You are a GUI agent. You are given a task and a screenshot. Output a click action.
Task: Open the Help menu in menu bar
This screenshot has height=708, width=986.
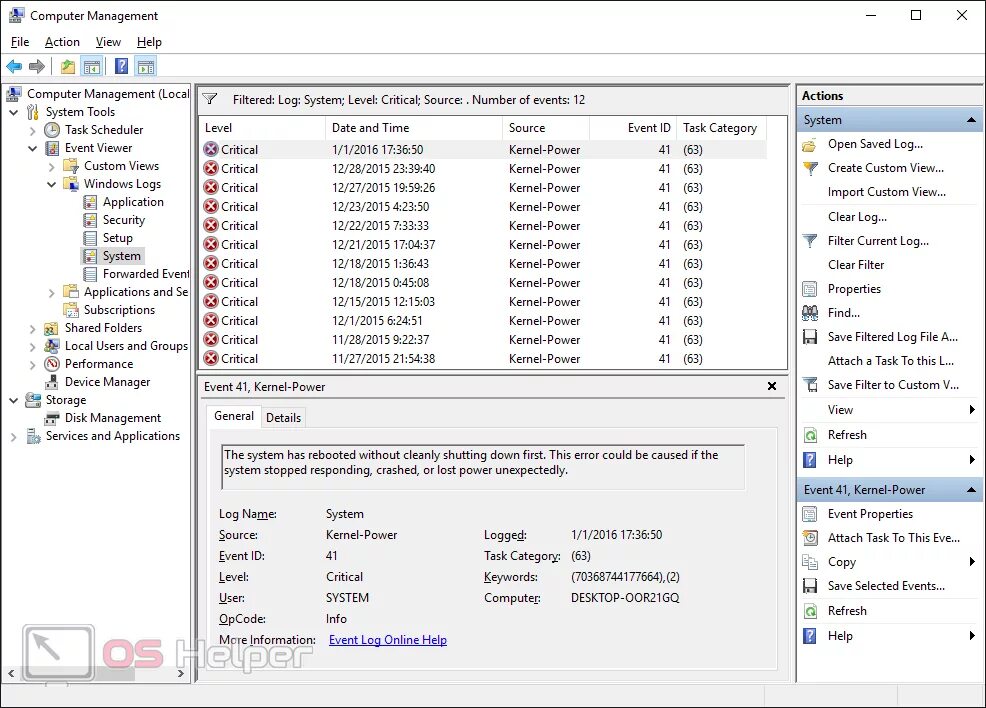149,42
